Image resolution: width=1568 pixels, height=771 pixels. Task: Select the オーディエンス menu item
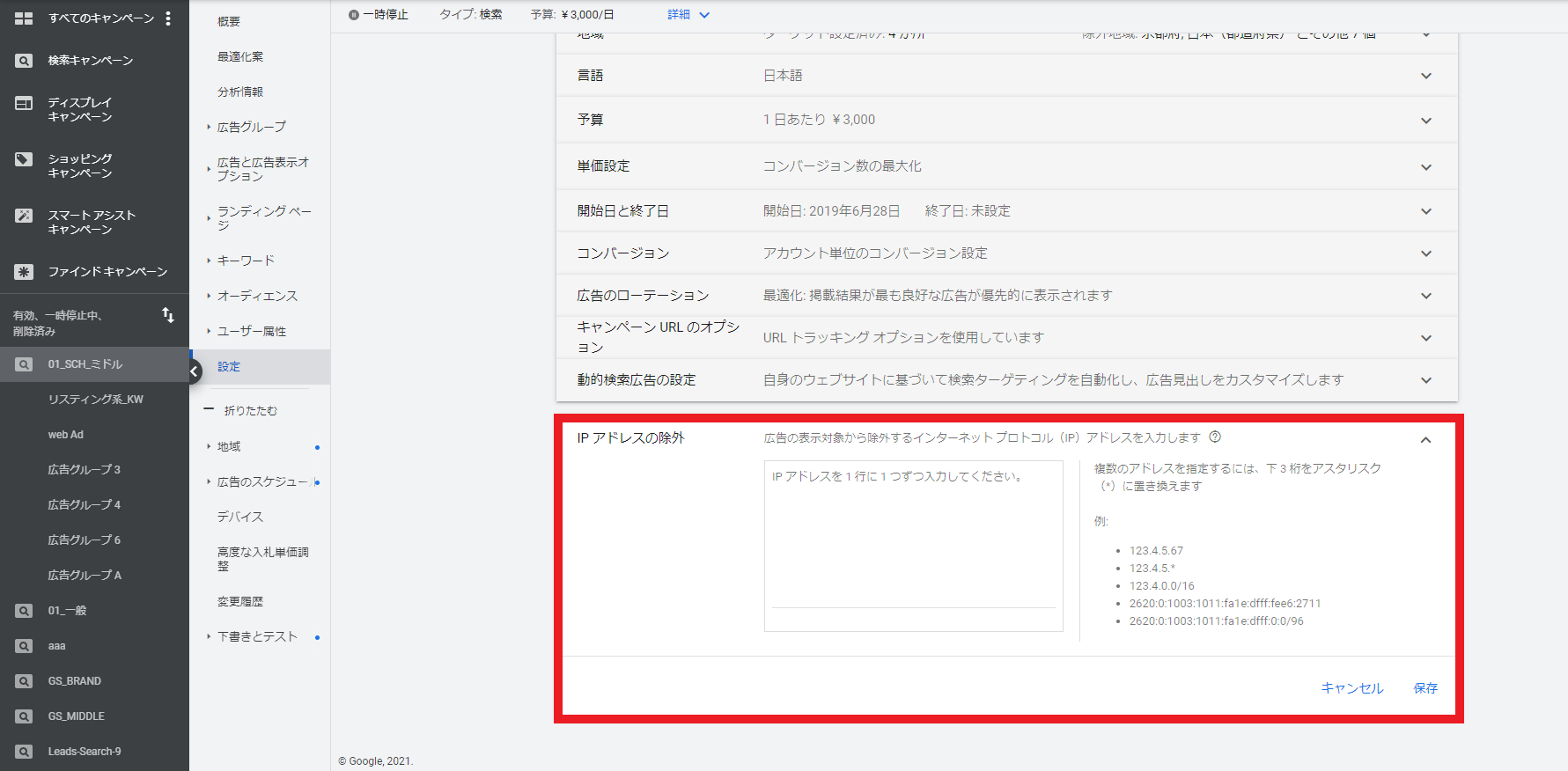[x=257, y=296]
